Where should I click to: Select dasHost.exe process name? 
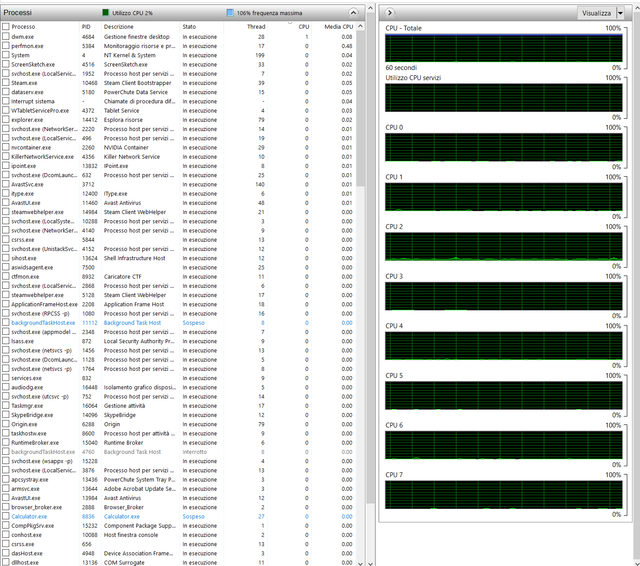[27, 553]
